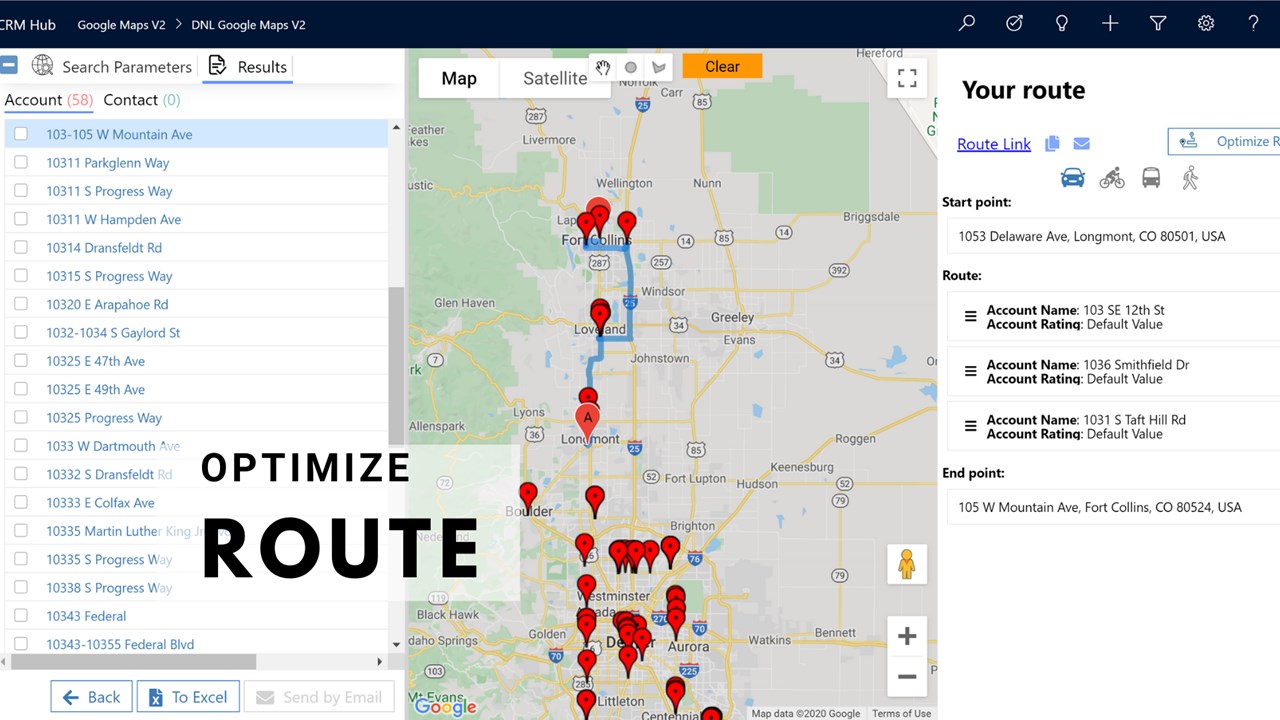Check 103-105 W Mountain Ave checkbox
This screenshot has height=720, width=1280.
coord(21,134)
